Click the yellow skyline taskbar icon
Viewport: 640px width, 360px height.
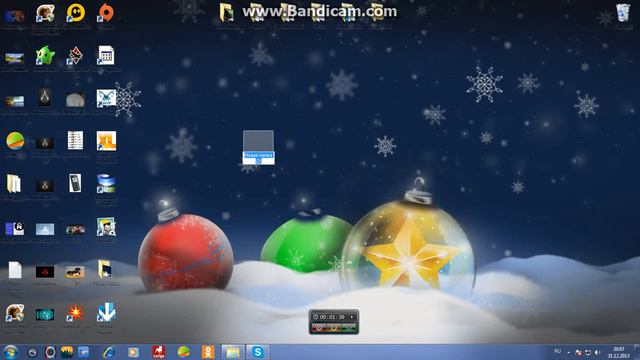click(x=67, y=352)
